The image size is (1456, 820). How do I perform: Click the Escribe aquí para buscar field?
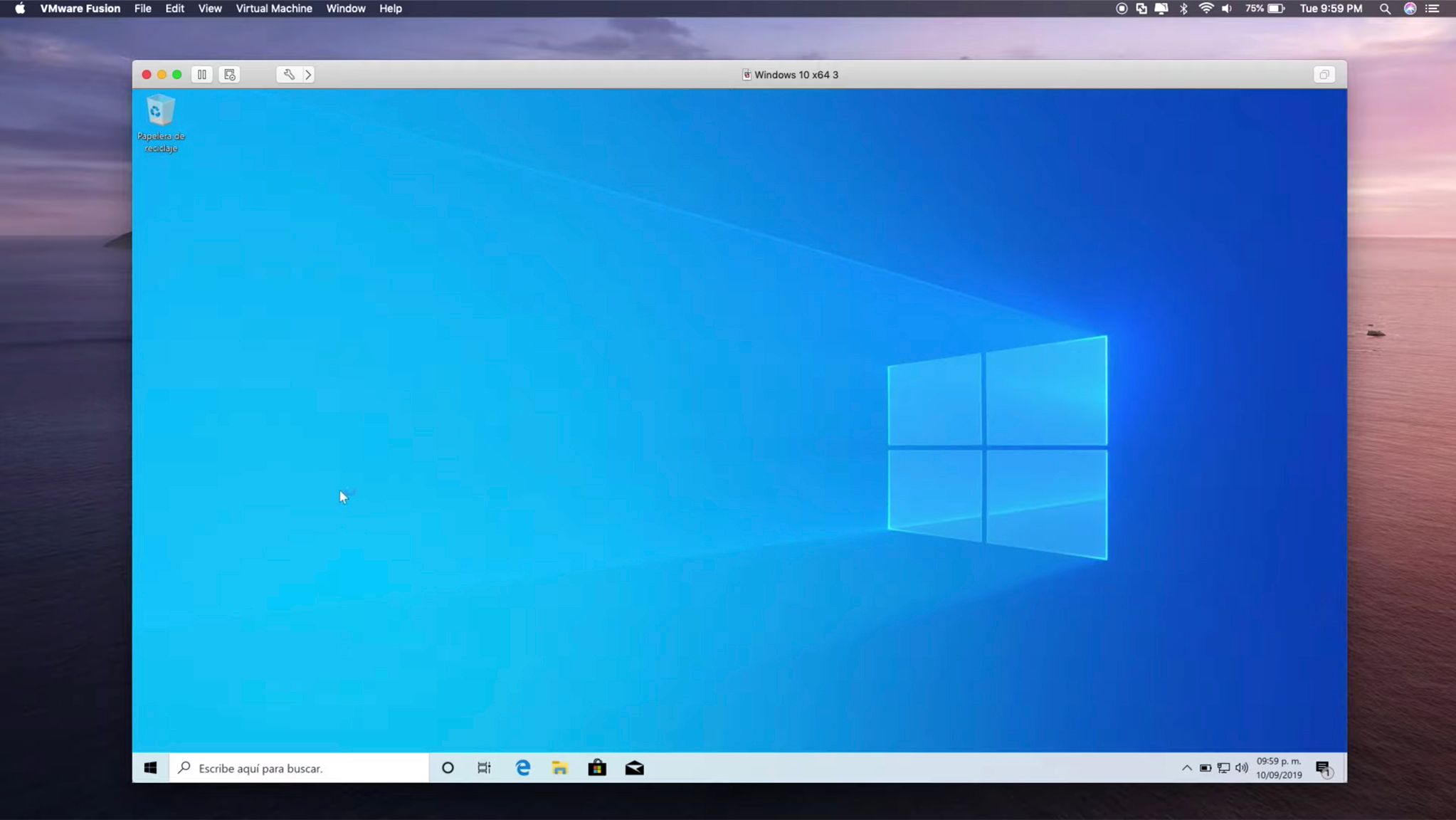coord(299,768)
